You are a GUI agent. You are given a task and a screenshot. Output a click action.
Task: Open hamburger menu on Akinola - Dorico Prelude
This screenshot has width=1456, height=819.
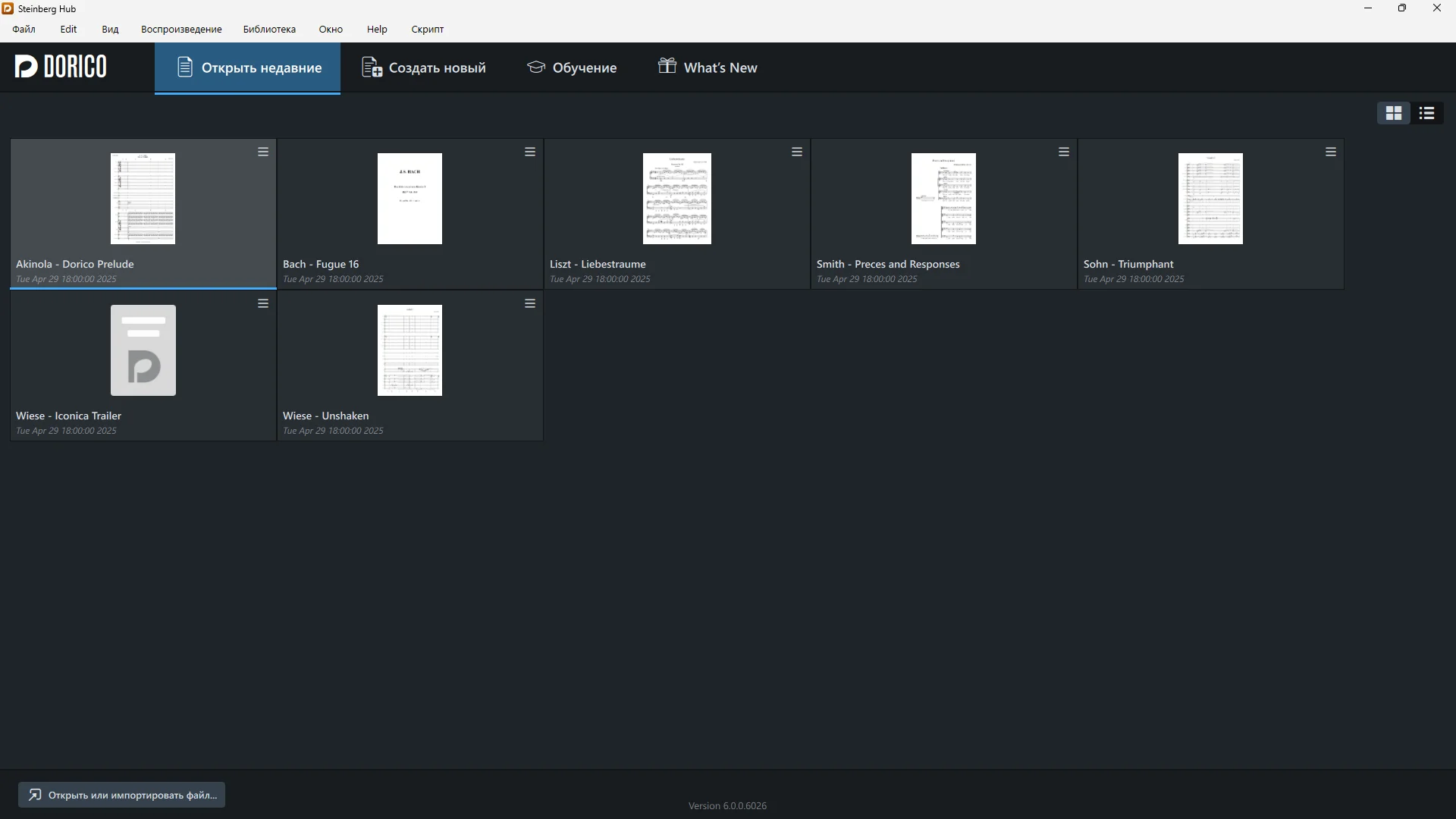(263, 152)
